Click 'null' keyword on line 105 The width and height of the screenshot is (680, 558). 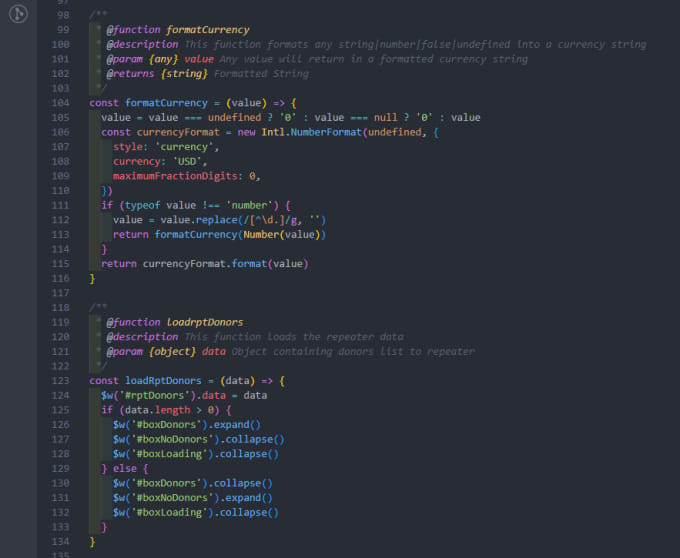(x=386, y=117)
